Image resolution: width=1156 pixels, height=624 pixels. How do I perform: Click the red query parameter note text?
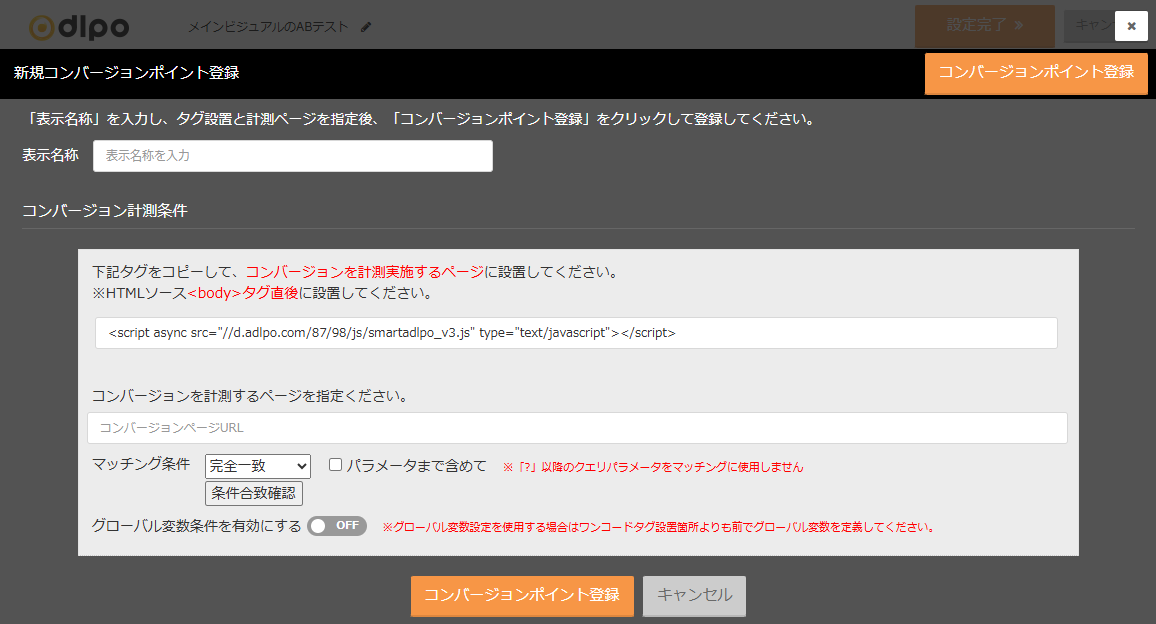653,467
